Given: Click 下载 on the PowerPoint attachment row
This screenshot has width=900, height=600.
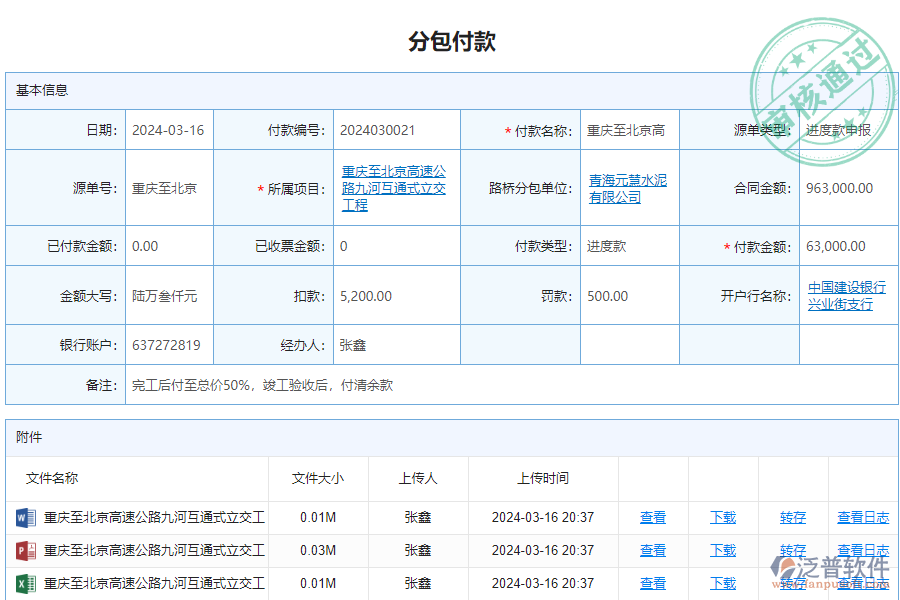Looking at the screenshot, I should 722,550.
